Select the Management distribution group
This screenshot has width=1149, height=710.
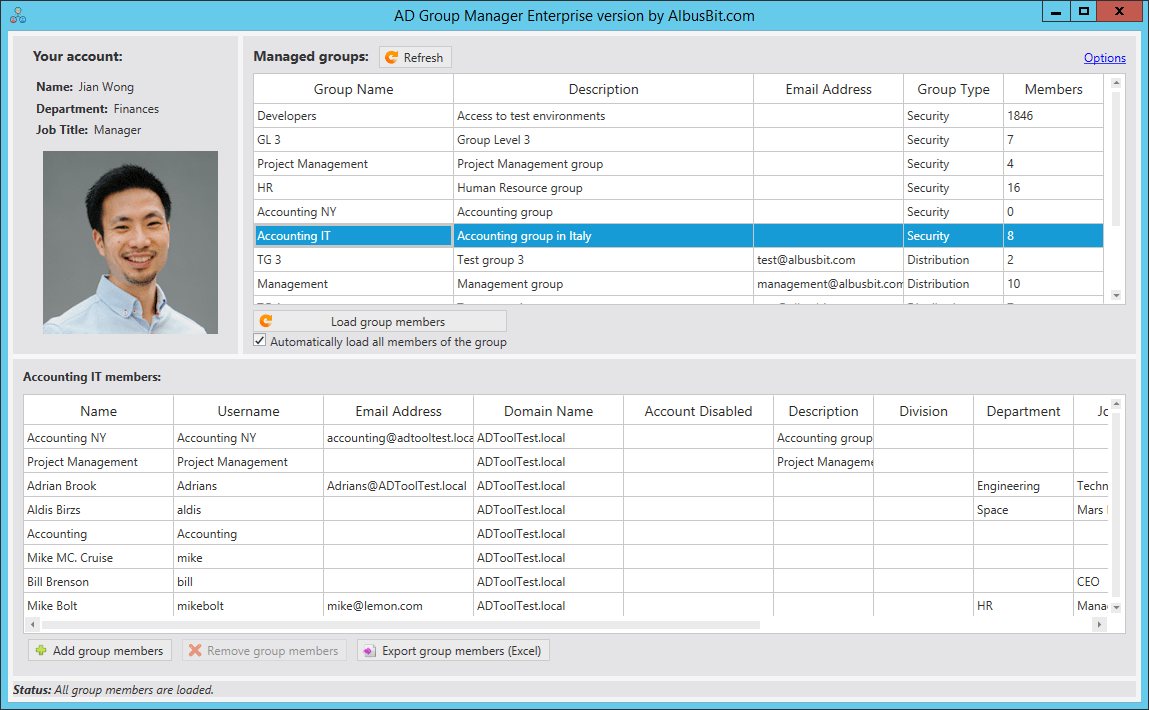350,283
